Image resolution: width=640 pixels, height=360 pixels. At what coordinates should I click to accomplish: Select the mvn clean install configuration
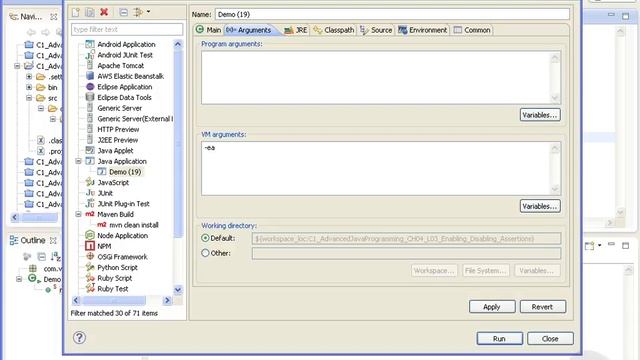[133, 225]
